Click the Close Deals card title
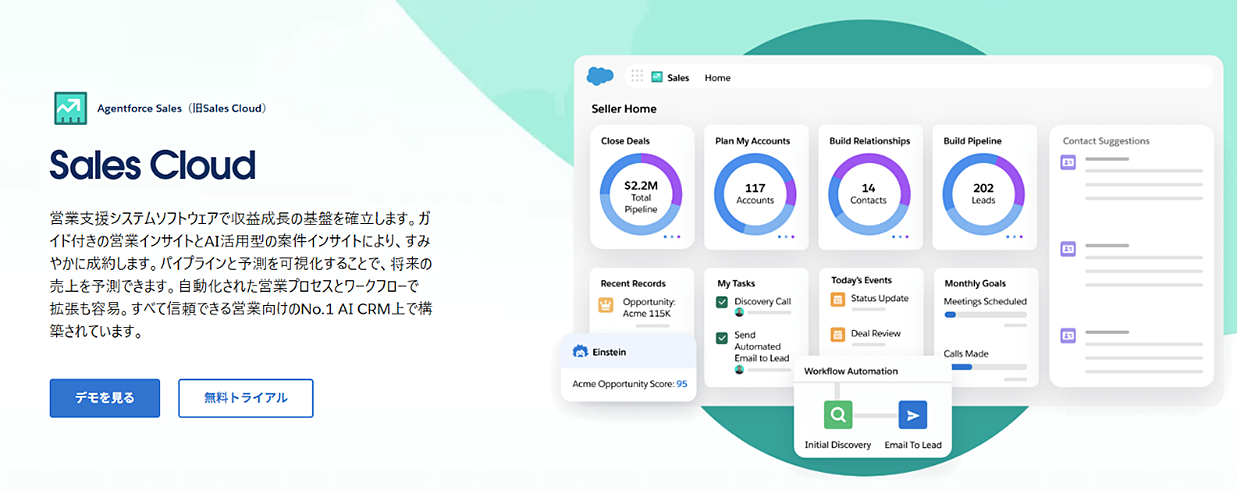The height and width of the screenshot is (490, 1237). pos(625,141)
